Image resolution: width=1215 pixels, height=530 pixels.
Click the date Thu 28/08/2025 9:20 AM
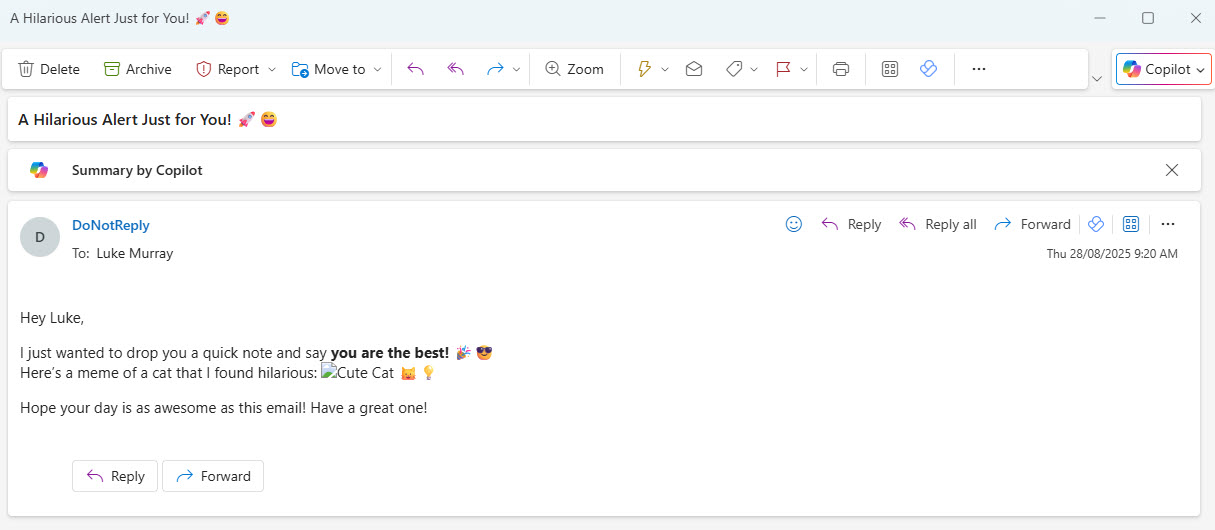(1112, 254)
